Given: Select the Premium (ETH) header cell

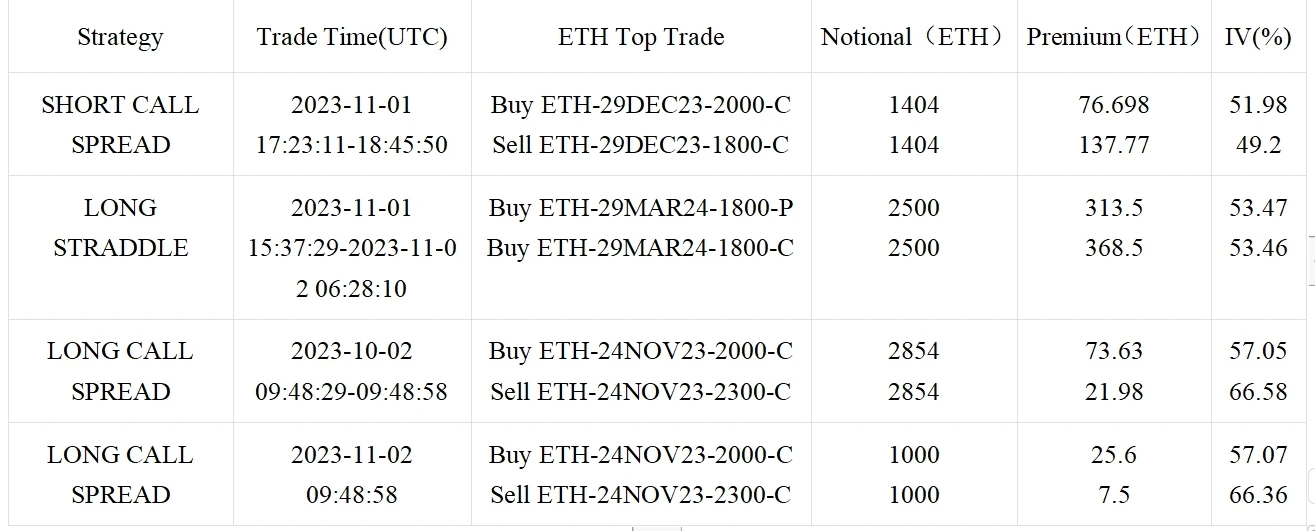Looking at the screenshot, I should tap(1114, 38).
